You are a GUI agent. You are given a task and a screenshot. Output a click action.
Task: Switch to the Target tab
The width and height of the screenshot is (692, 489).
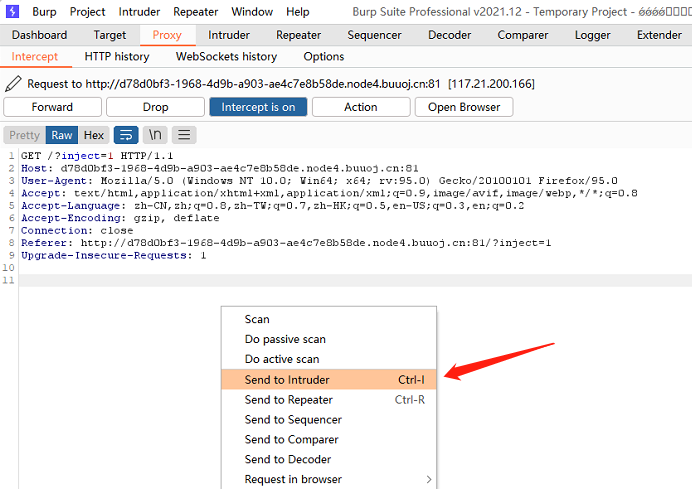click(109, 35)
